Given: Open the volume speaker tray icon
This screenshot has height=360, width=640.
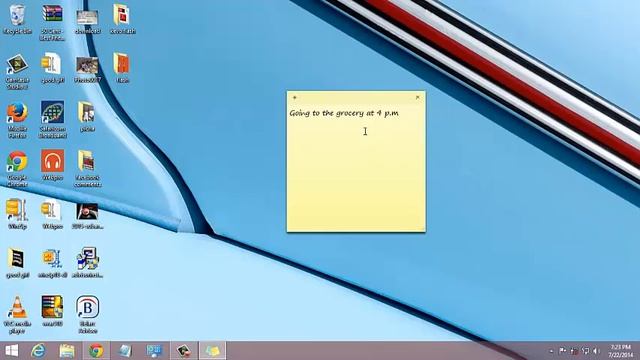Looking at the screenshot, I should click(x=596, y=351).
